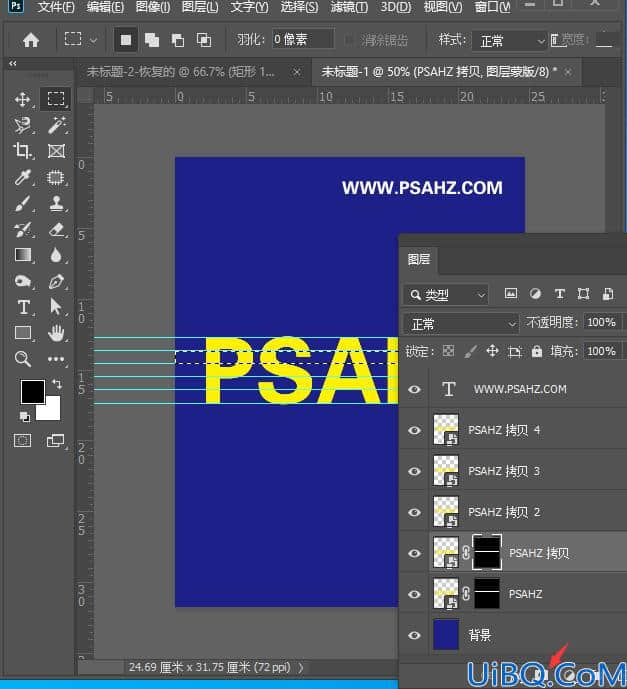Select the Rectangular Marquee tool
Viewport: 627px width, 689px height.
[56, 99]
